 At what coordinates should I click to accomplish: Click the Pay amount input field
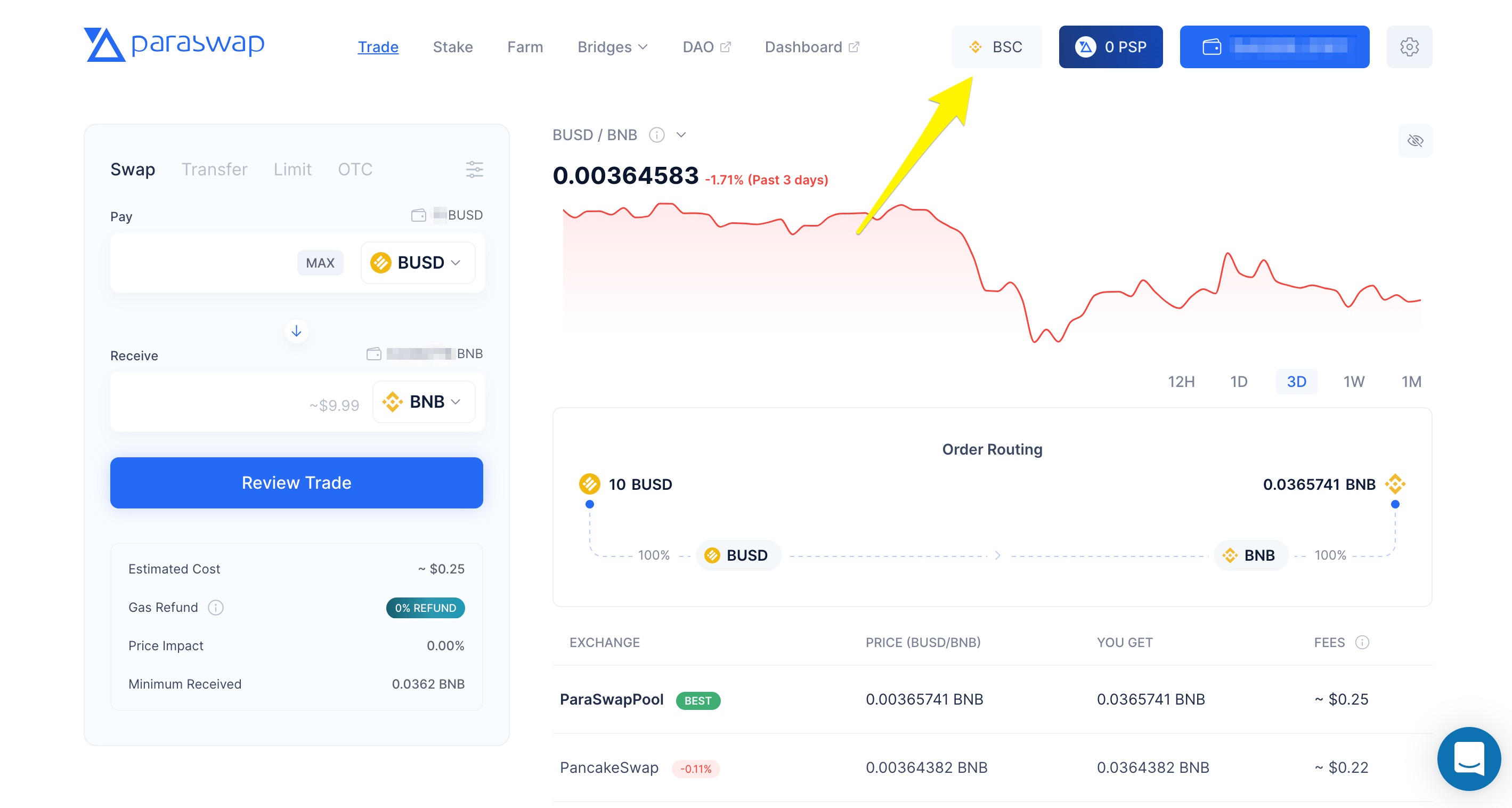point(200,262)
